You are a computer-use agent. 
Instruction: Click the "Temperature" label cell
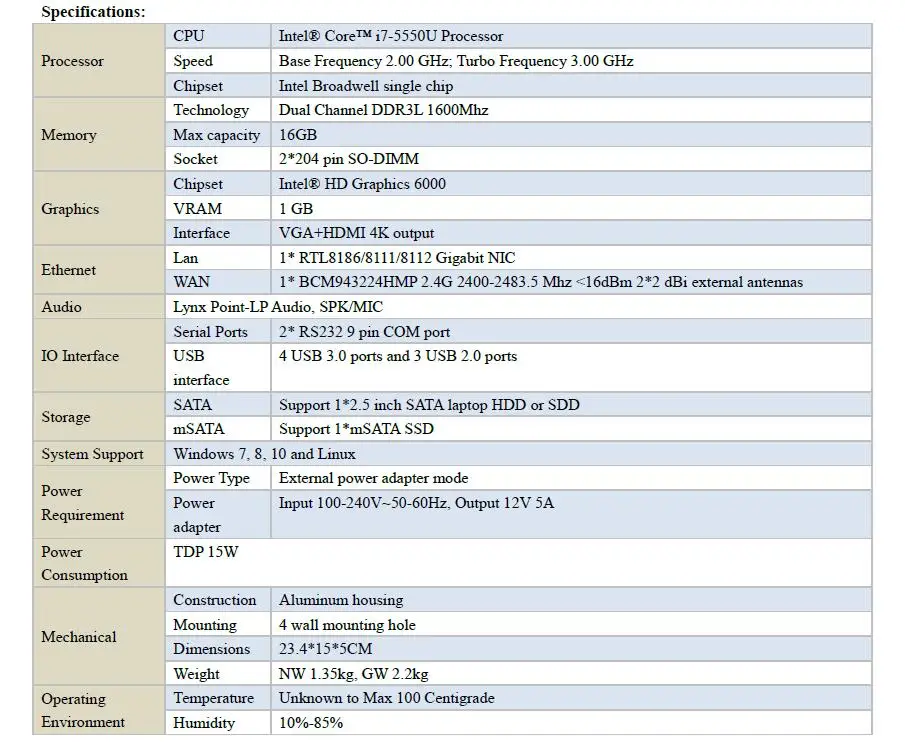pos(218,698)
